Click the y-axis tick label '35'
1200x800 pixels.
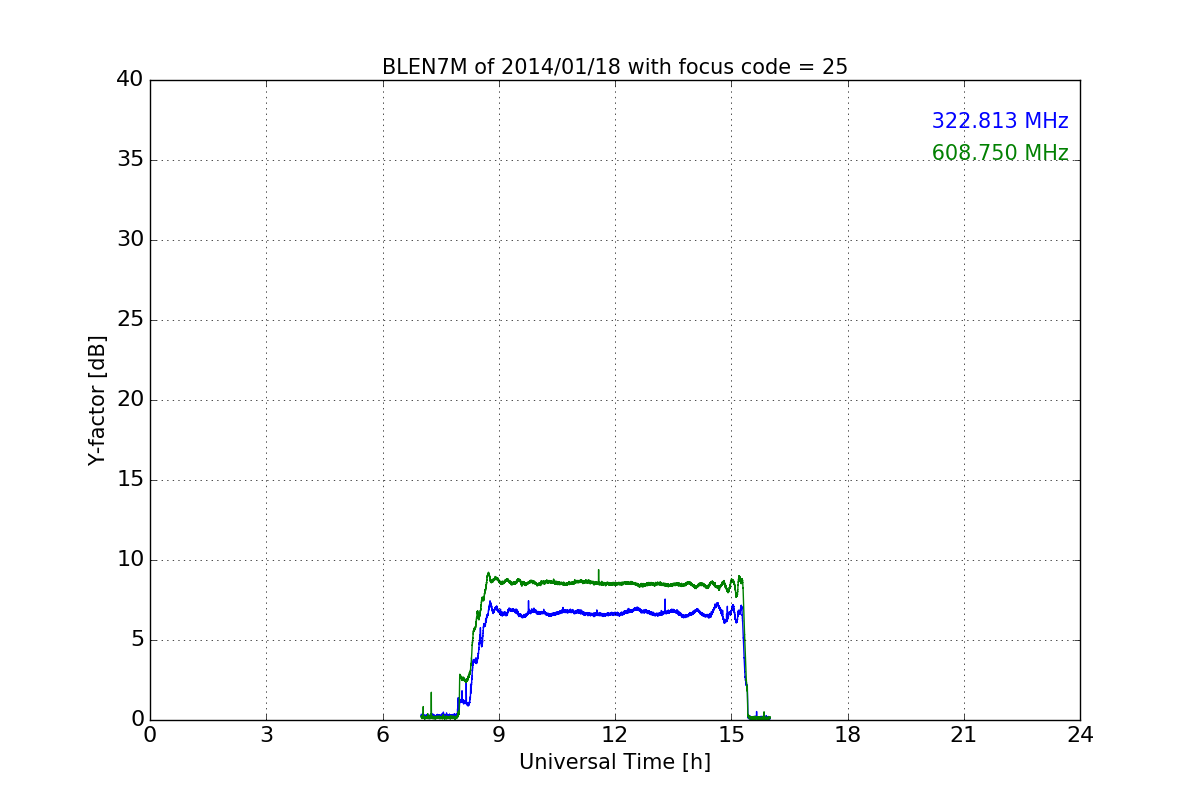pyautogui.click(x=130, y=160)
